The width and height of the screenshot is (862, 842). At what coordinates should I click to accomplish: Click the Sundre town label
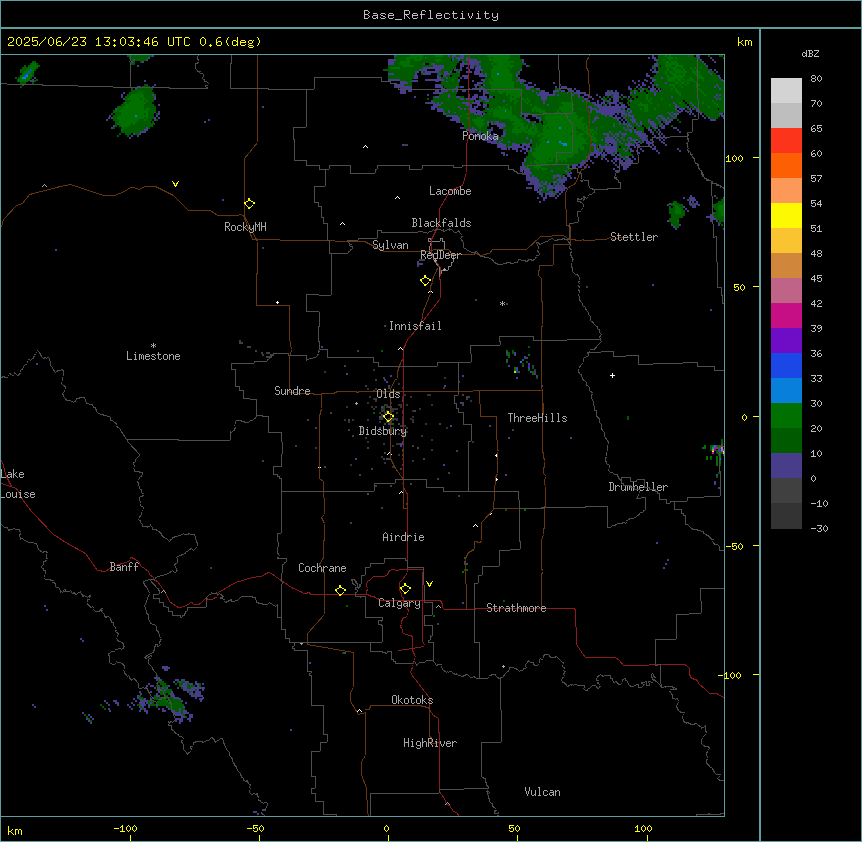292,391
